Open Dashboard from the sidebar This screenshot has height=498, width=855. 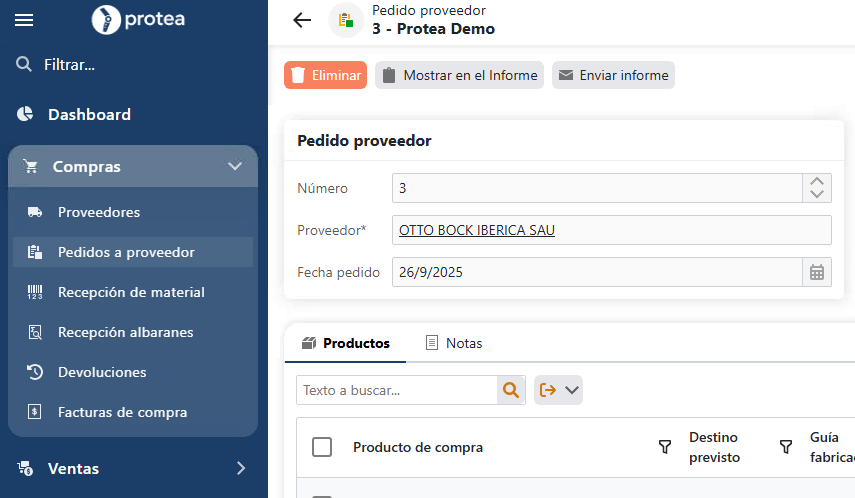click(89, 114)
